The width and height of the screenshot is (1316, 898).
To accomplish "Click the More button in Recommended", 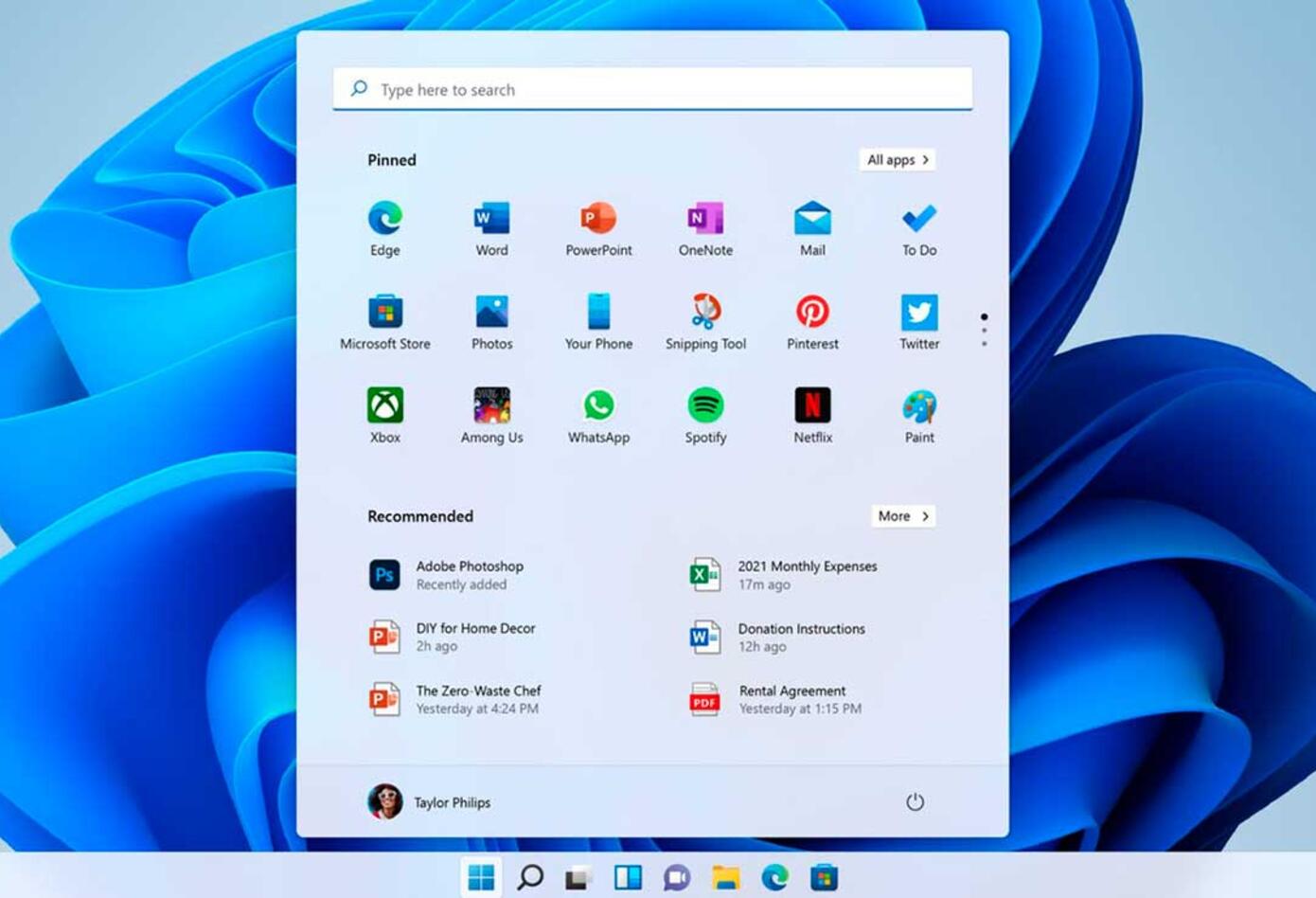I will pyautogui.click(x=903, y=516).
